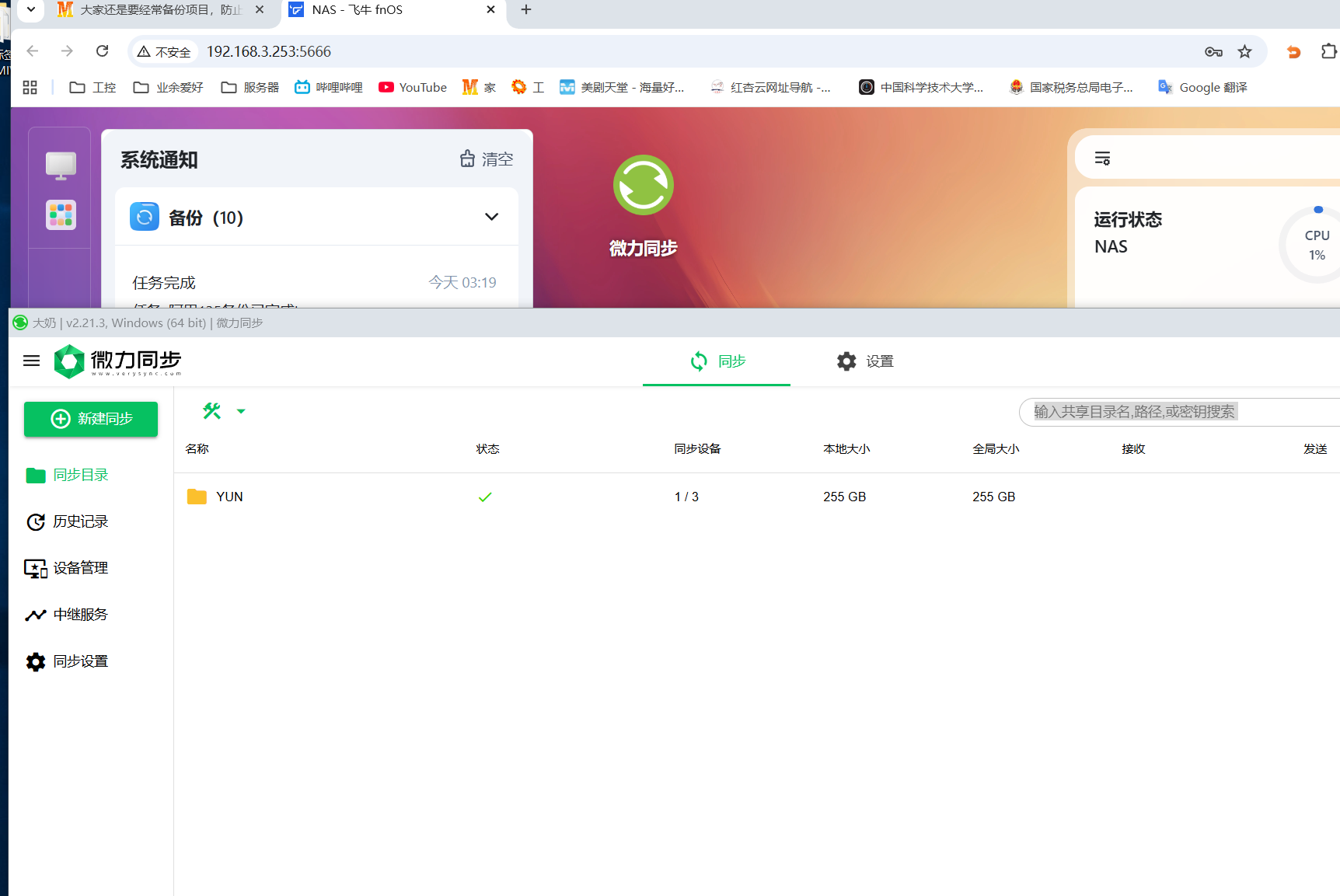
Task: Click the hamburger menu icon beside the logo
Action: [31, 361]
